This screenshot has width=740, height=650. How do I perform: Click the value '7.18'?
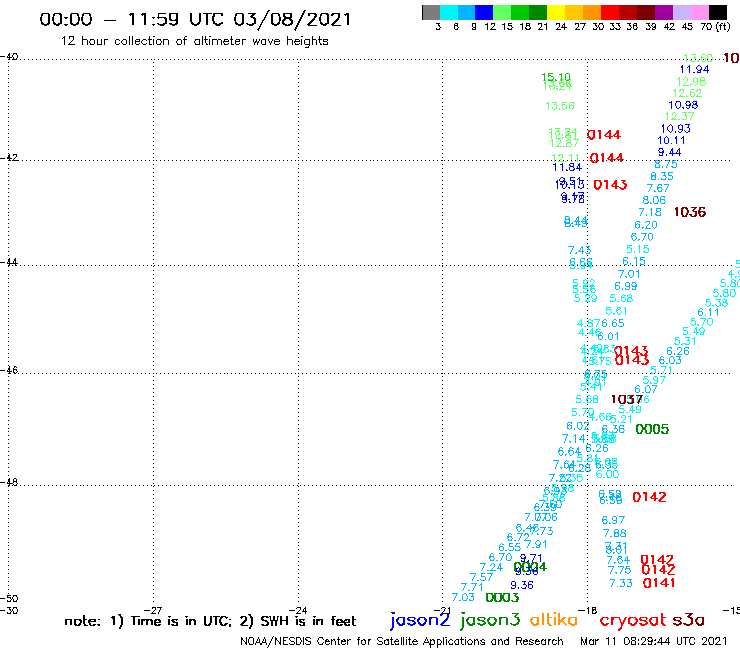tap(650, 212)
